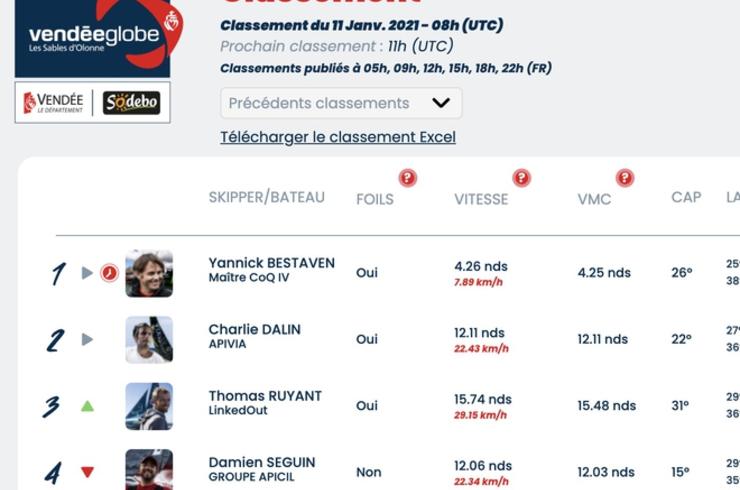740x490 pixels.
Task: Download the Excel ranking via Télécharger link
Action: pos(338,137)
